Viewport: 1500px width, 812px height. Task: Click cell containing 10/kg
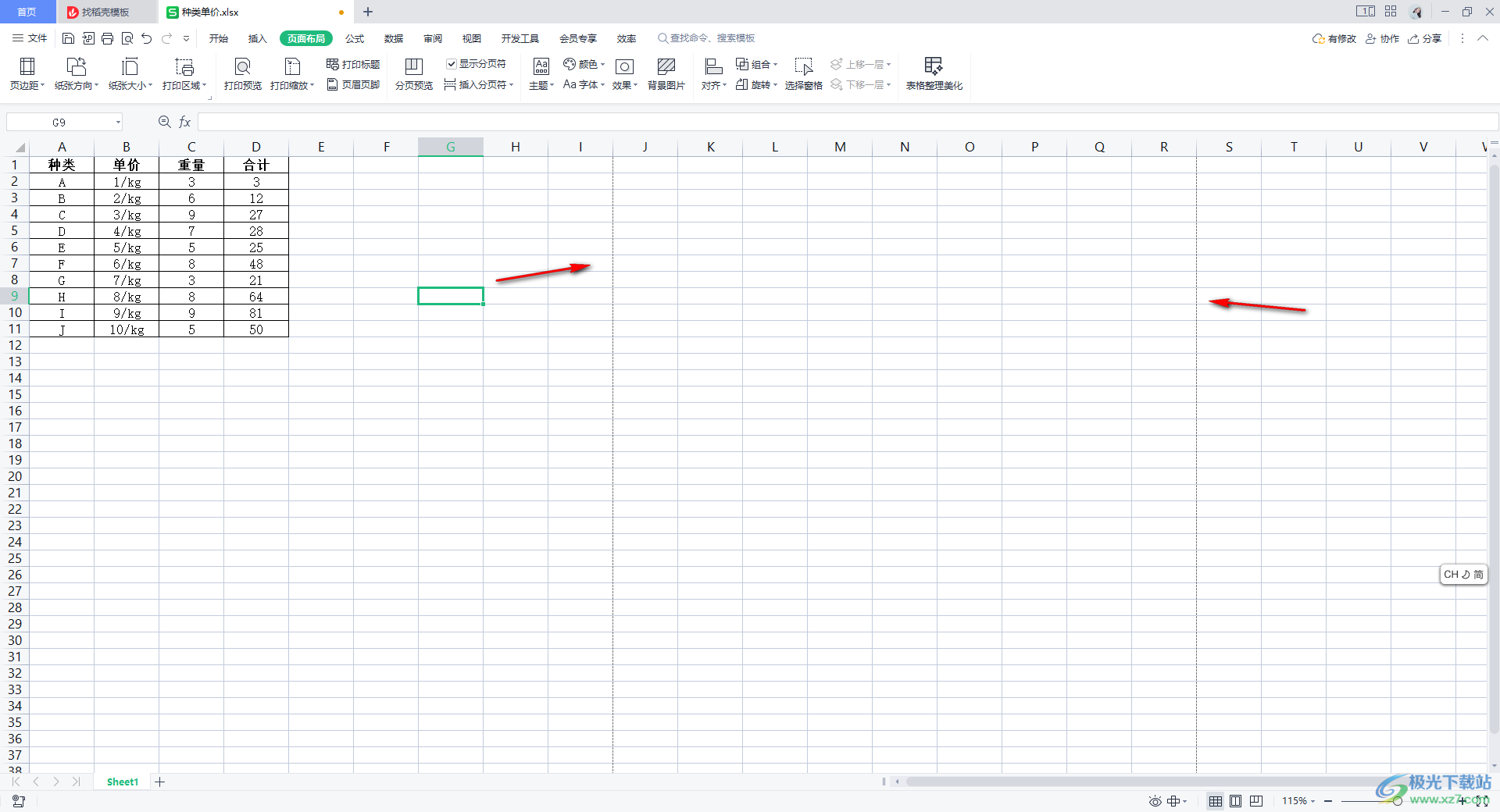[127, 329]
